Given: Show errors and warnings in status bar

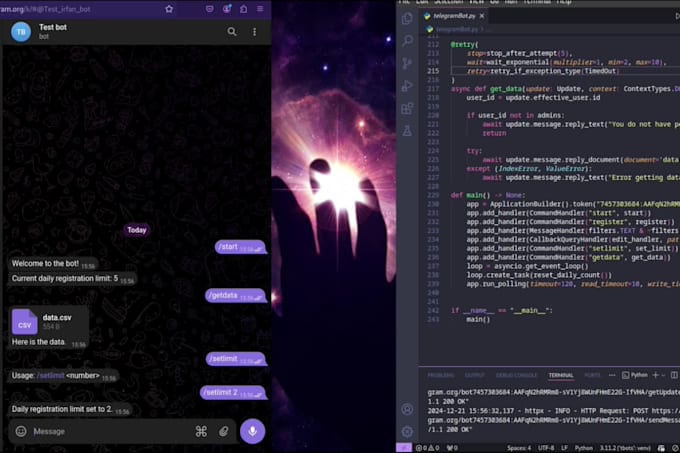Looking at the screenshot, I should point(428,448).
